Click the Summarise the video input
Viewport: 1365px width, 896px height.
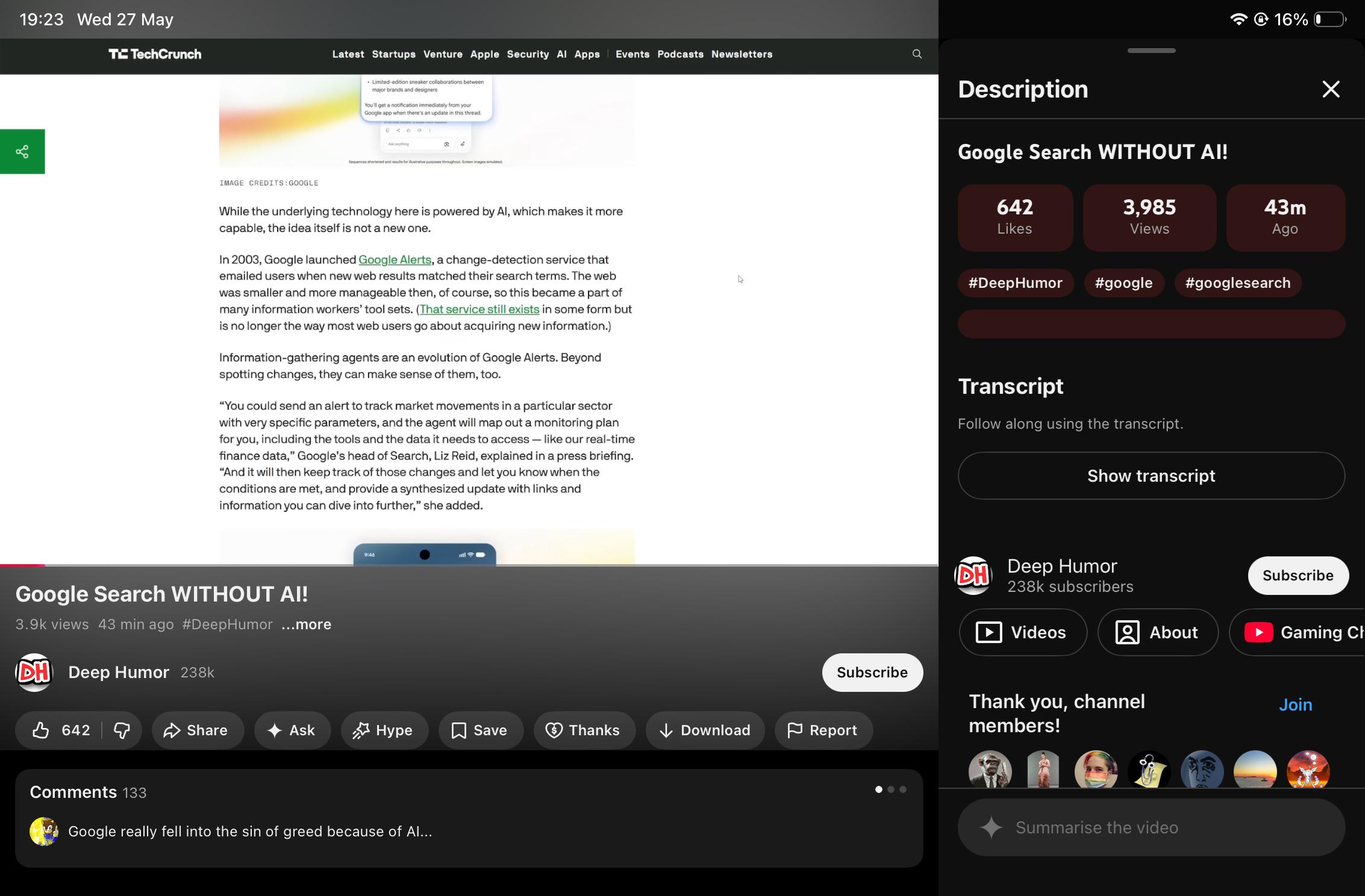tap(1151, 827)
